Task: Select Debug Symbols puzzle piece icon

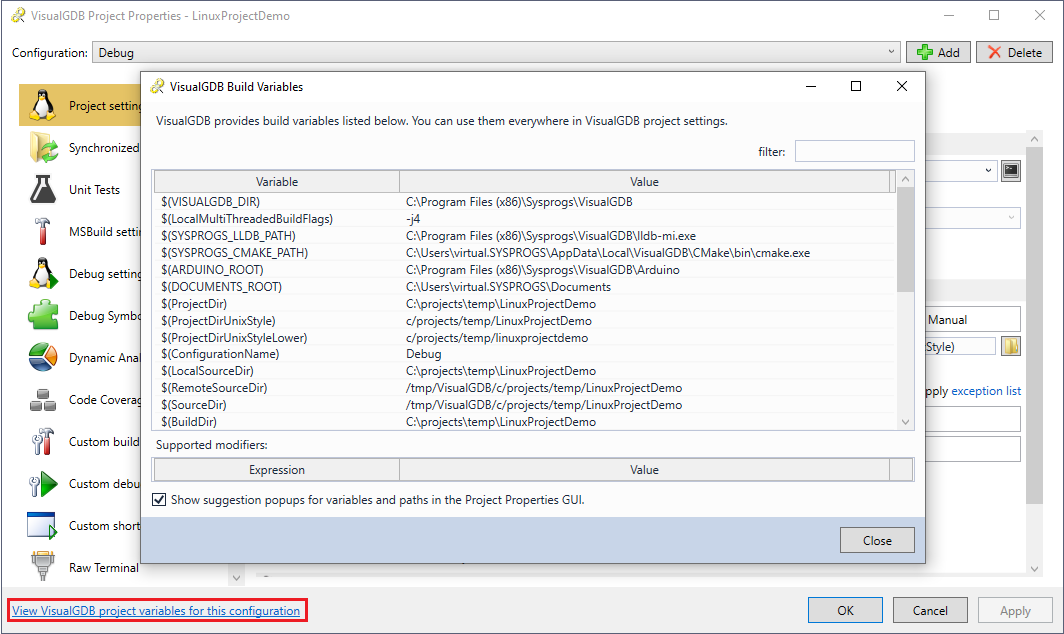Action: click(43, 316)
